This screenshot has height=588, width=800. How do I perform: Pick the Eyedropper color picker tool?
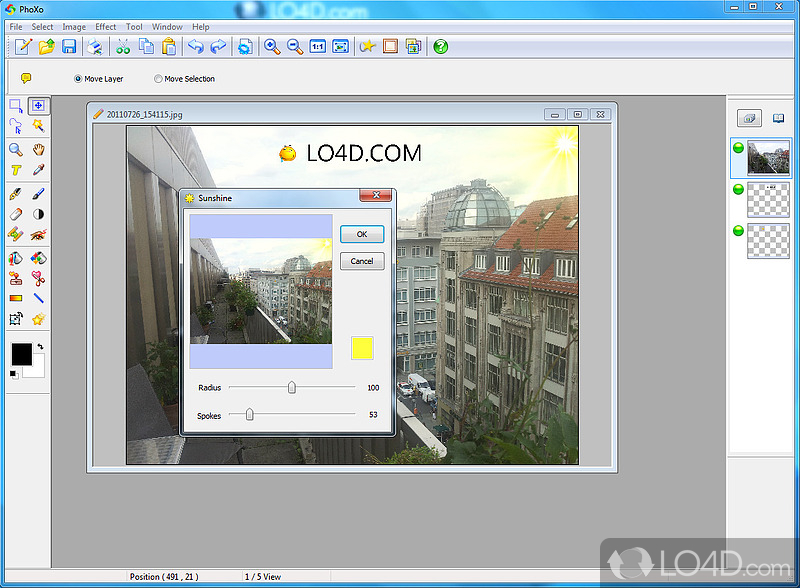(38, 171)
